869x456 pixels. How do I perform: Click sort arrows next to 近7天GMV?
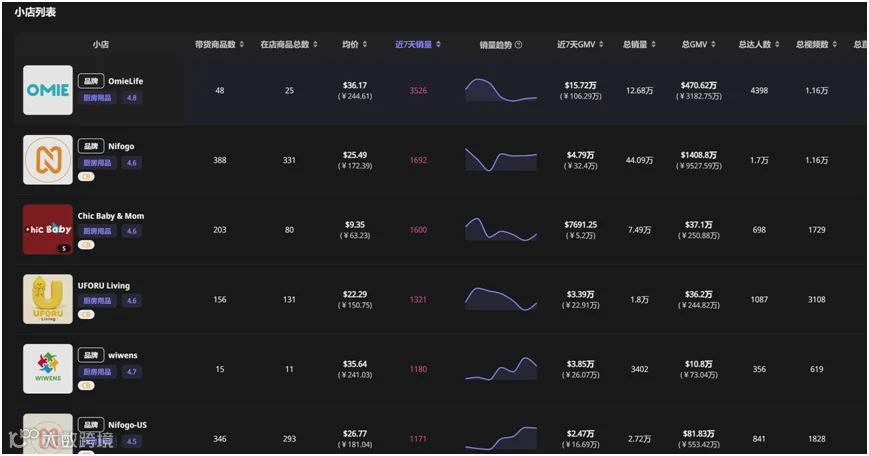601,44
